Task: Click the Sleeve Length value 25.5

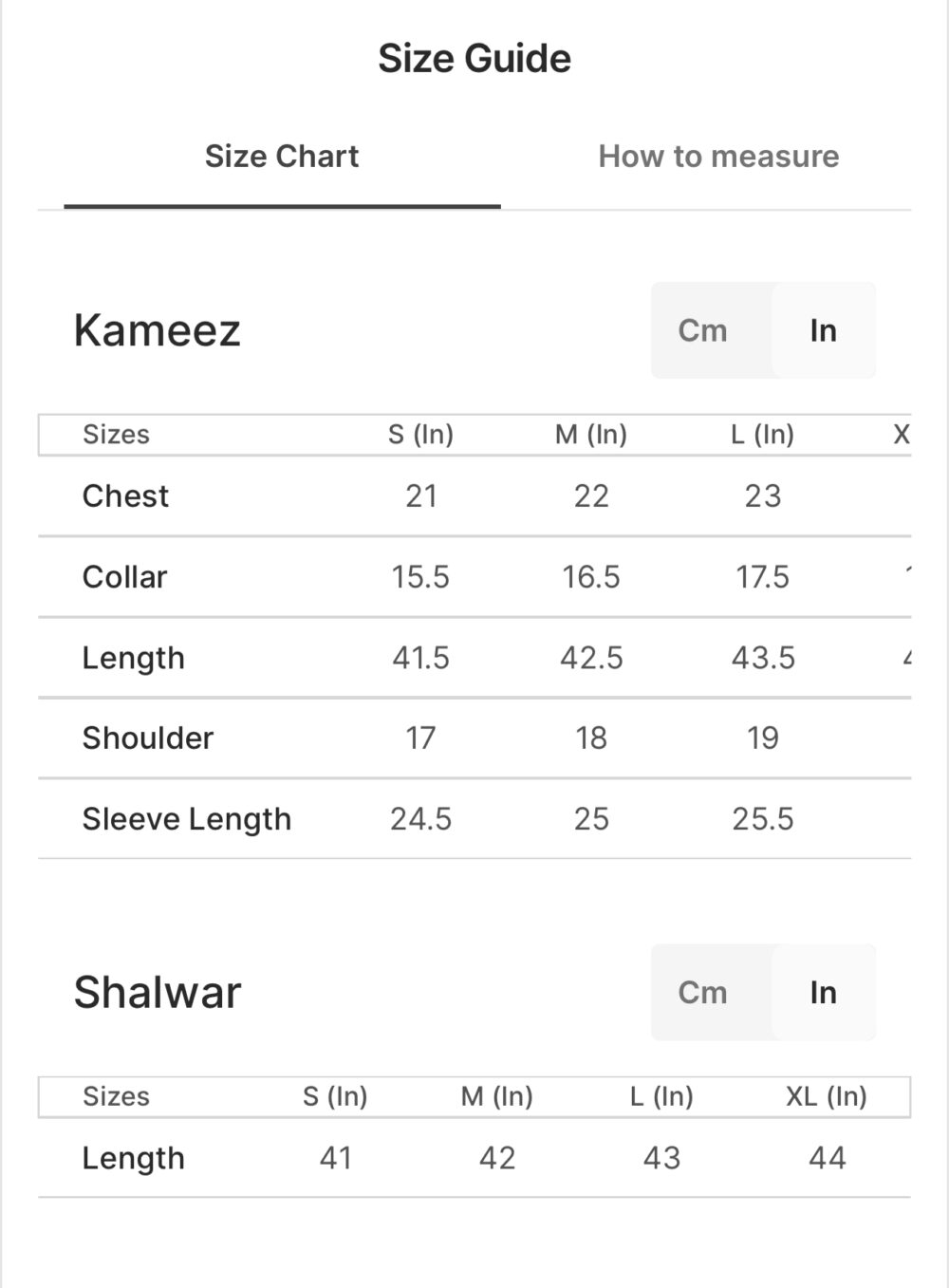Action: point(762,819)
